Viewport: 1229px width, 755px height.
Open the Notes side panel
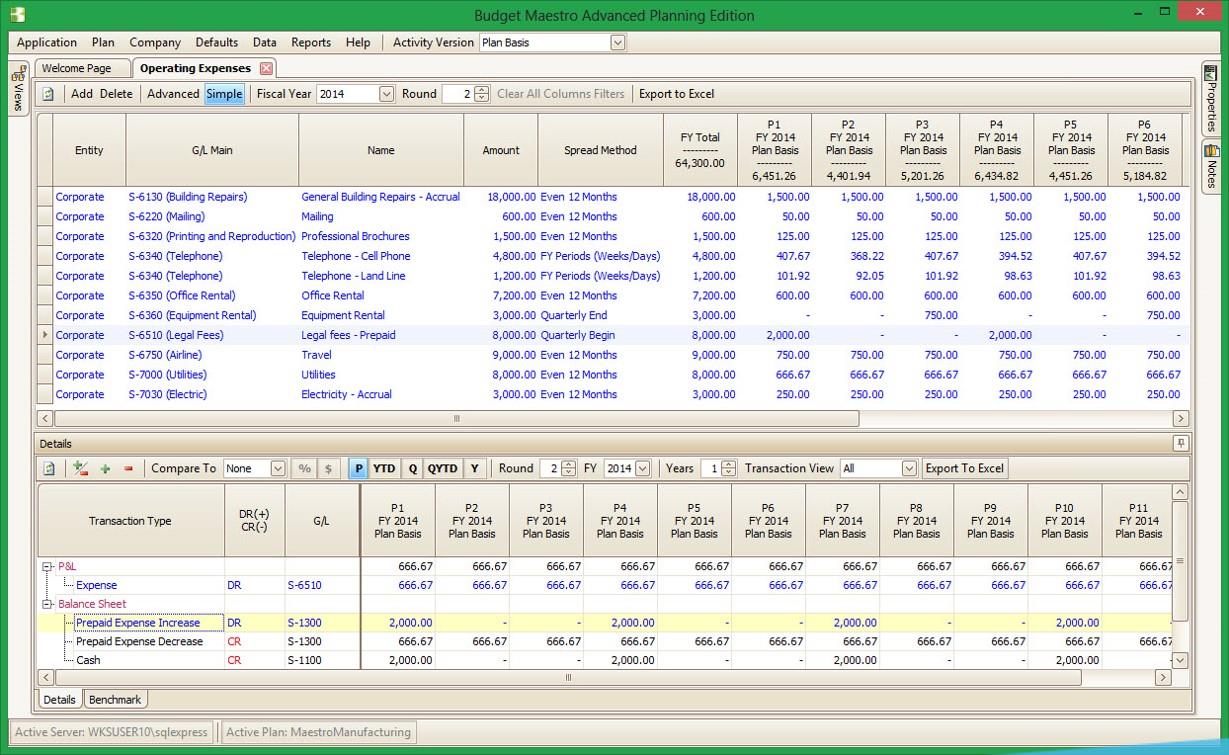(x=1210, y=167)
